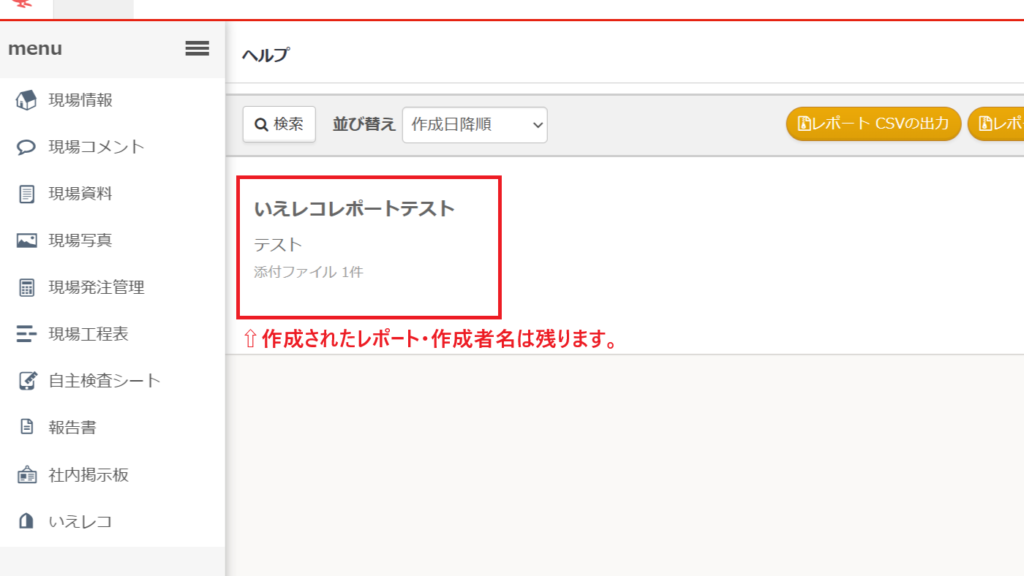
Task: Select the 自主検査シート pencil-edit icon
Action: point(27,381)
